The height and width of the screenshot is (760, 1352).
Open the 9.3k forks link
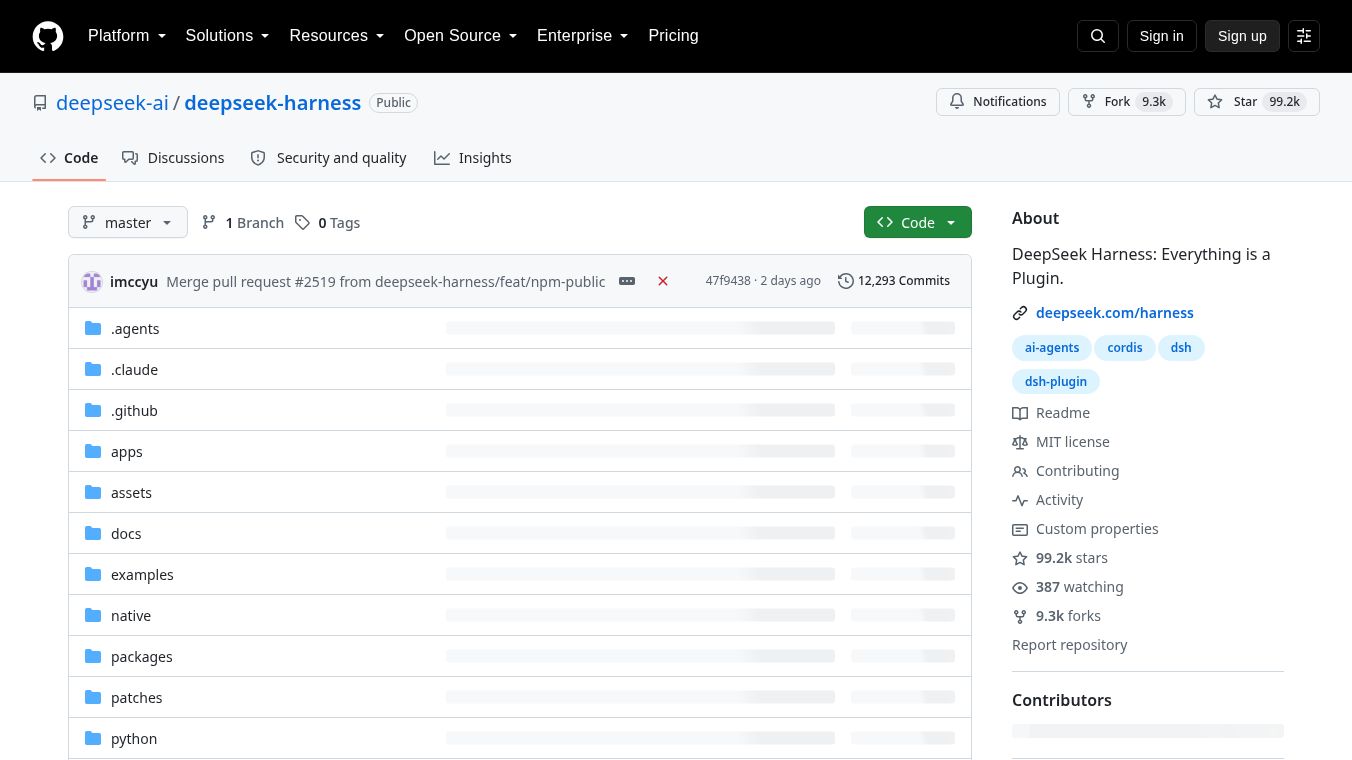[1068, 616]
